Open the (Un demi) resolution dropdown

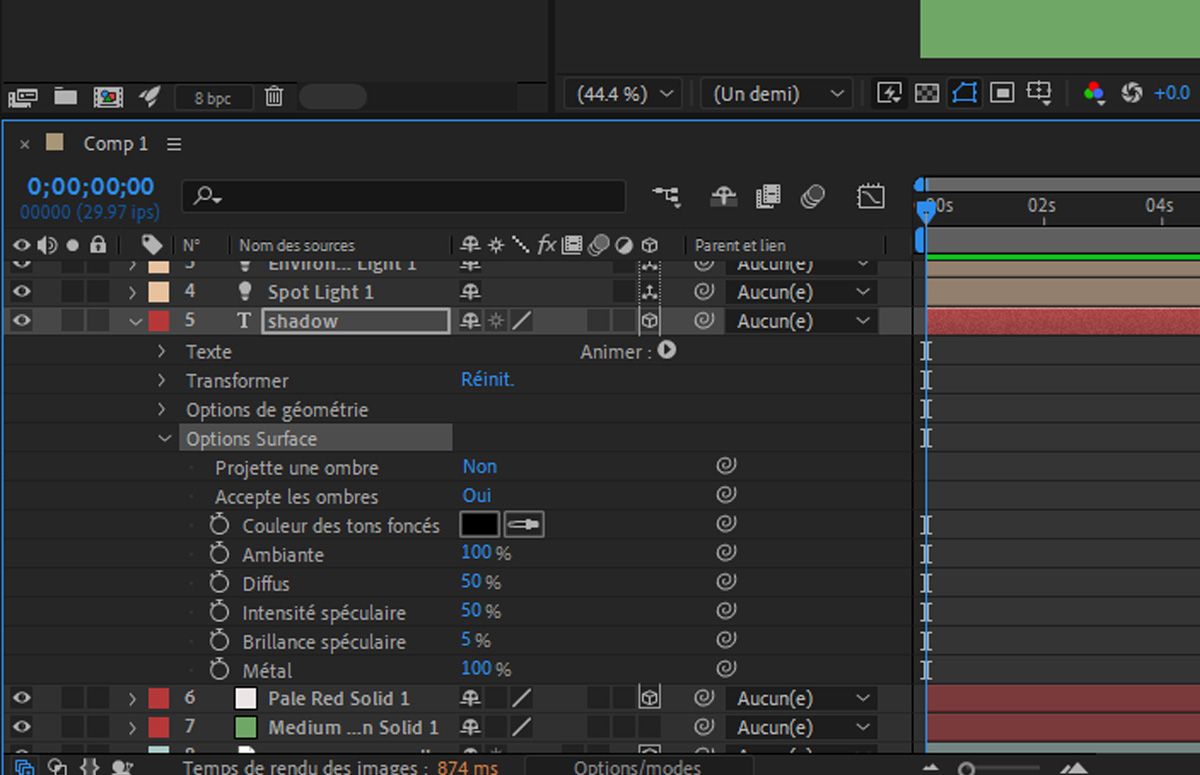click(x=777, y=94)
